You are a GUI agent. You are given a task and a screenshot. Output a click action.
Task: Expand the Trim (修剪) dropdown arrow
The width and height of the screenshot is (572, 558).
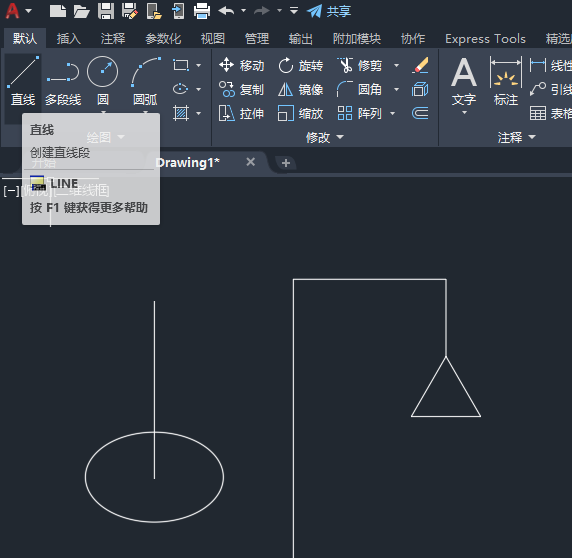click(x=397, y=66)
